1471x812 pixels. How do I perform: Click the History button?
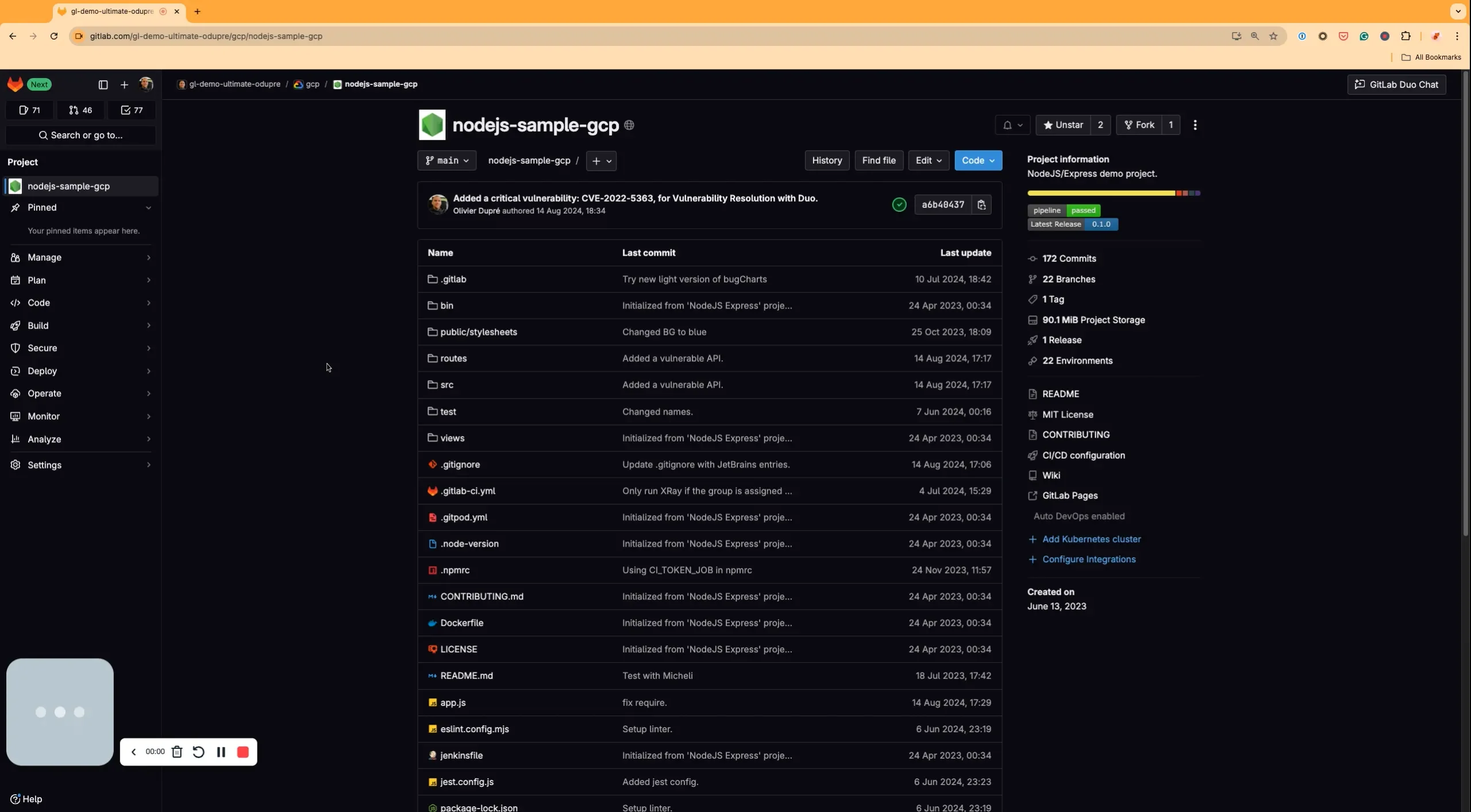(x=827, y=160)
